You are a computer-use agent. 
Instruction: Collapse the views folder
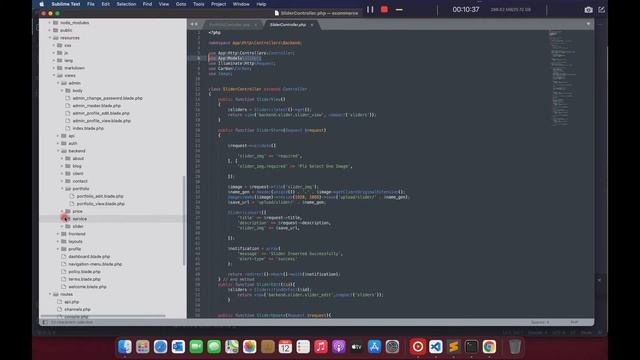(x=54, y=76)
